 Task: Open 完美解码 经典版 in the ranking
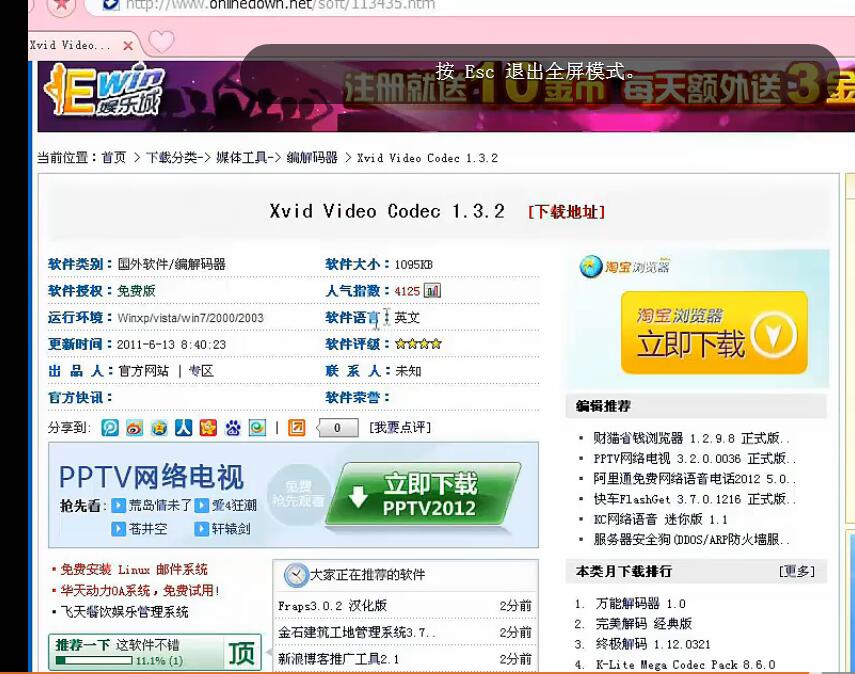click(x=643, y=623)
